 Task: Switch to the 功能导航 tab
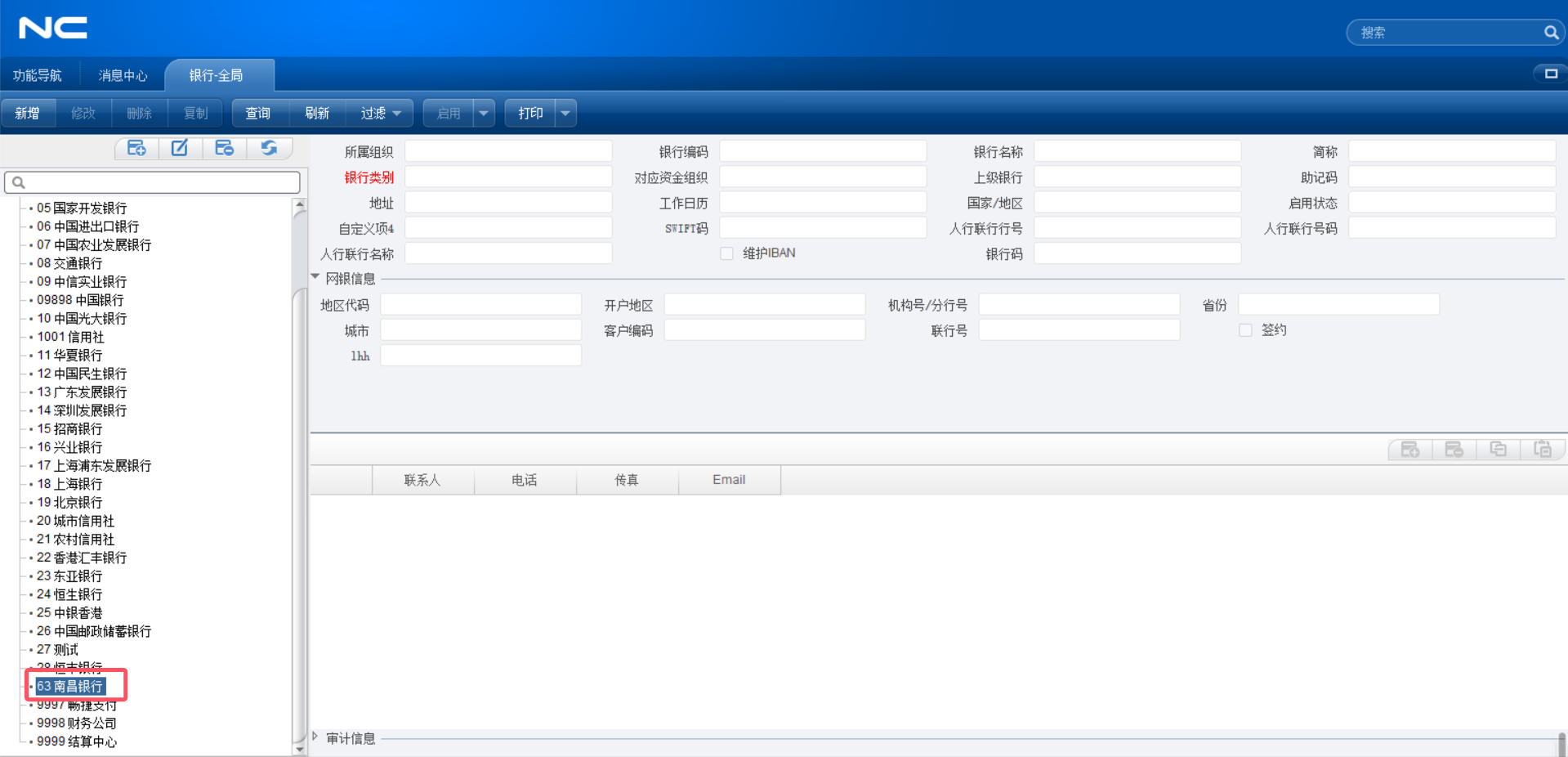click(37, 75)
